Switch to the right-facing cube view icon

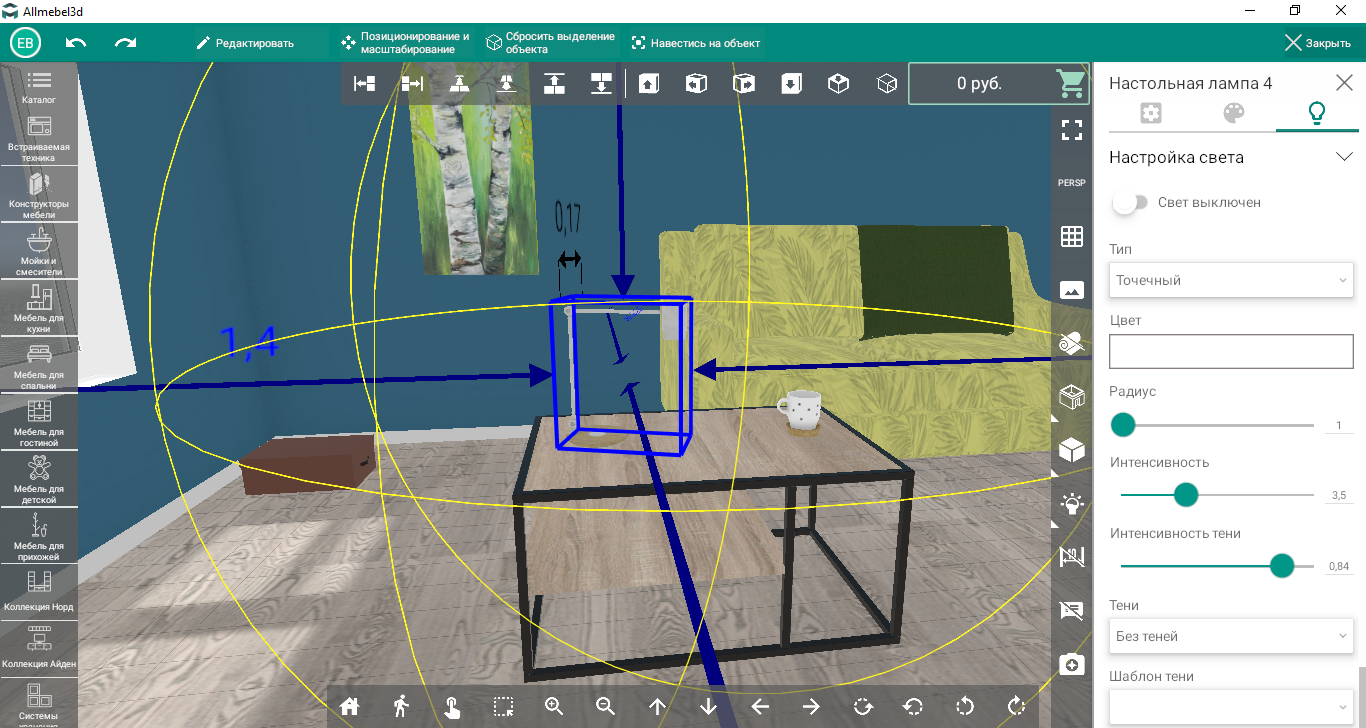click(744, 84)
